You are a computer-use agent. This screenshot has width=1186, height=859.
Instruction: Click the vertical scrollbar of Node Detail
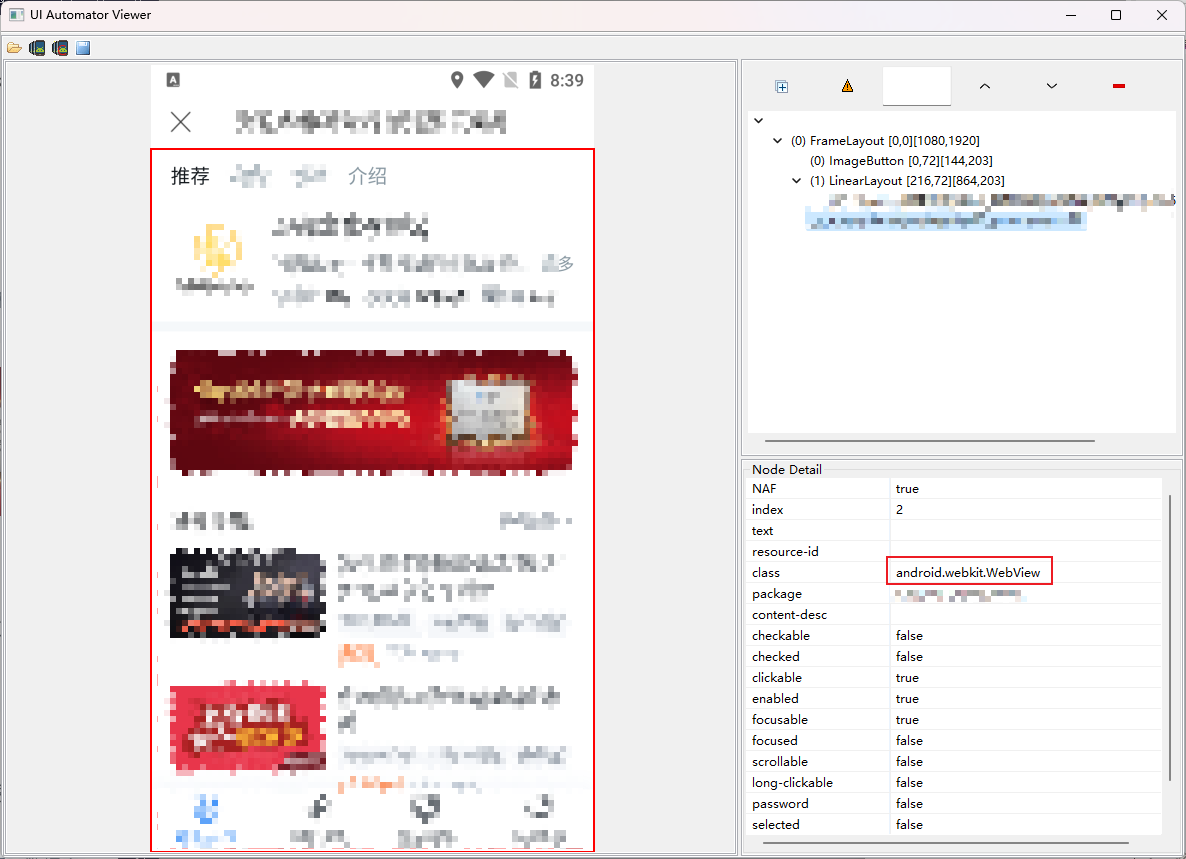pyautogui.click(x=1169, y=638)
